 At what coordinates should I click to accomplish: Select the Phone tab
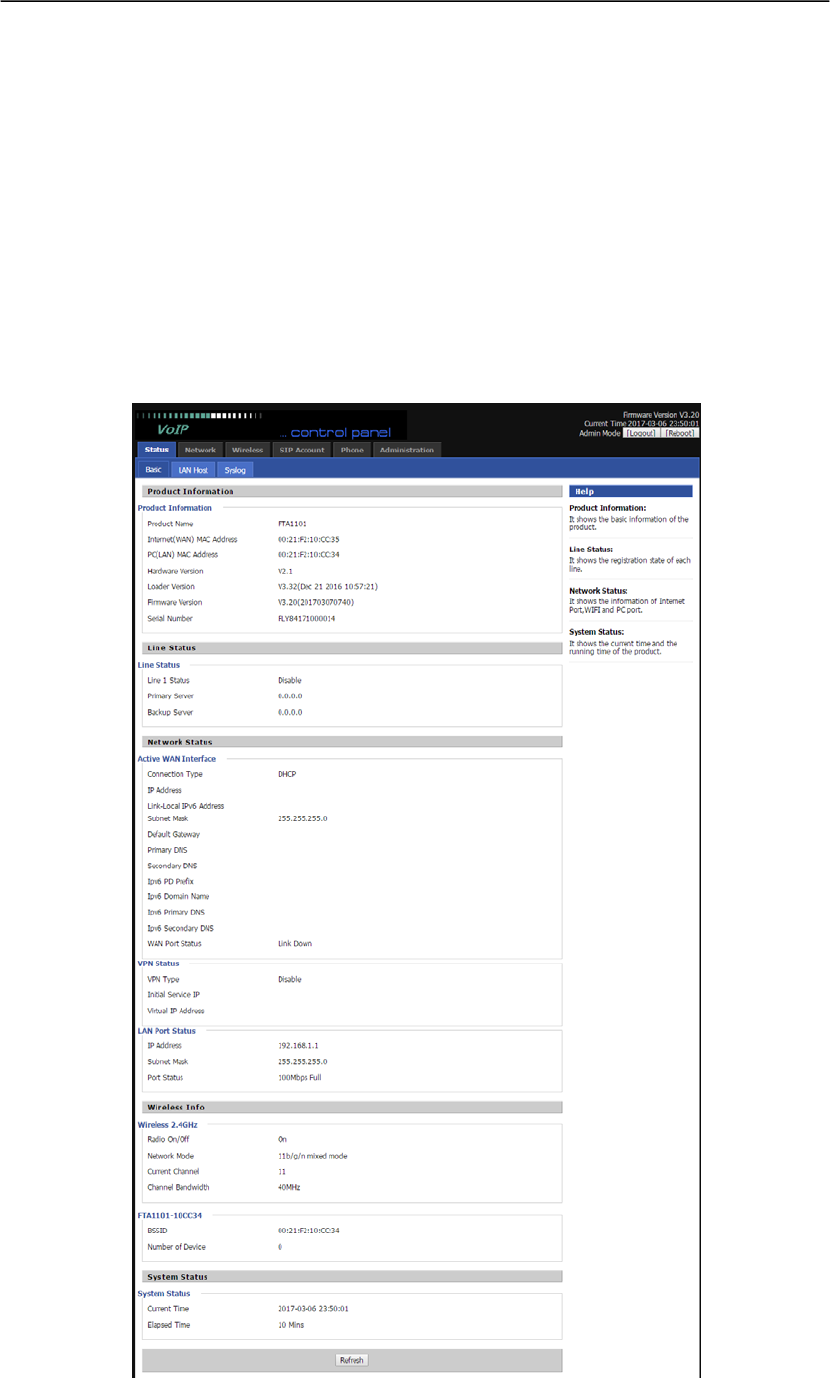click(x=352, y=450)
